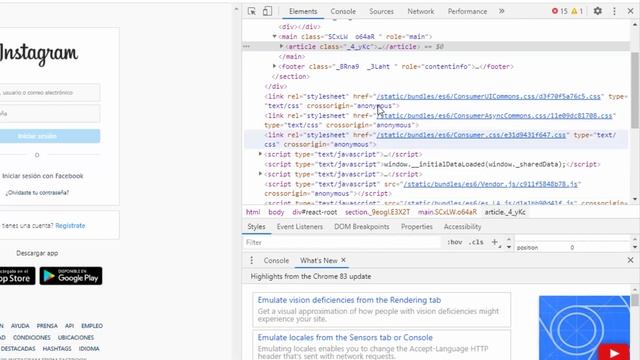This screenshot has height=360, width=640.
Task: Open the drawer three-dot menu beside Console
Action: (251, 260)
